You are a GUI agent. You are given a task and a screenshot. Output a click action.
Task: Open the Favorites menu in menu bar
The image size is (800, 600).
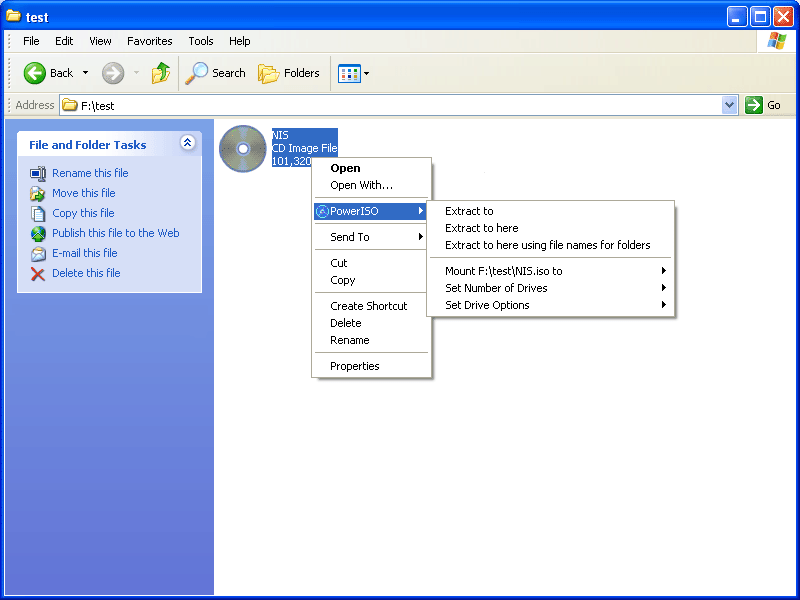[149, 41]
